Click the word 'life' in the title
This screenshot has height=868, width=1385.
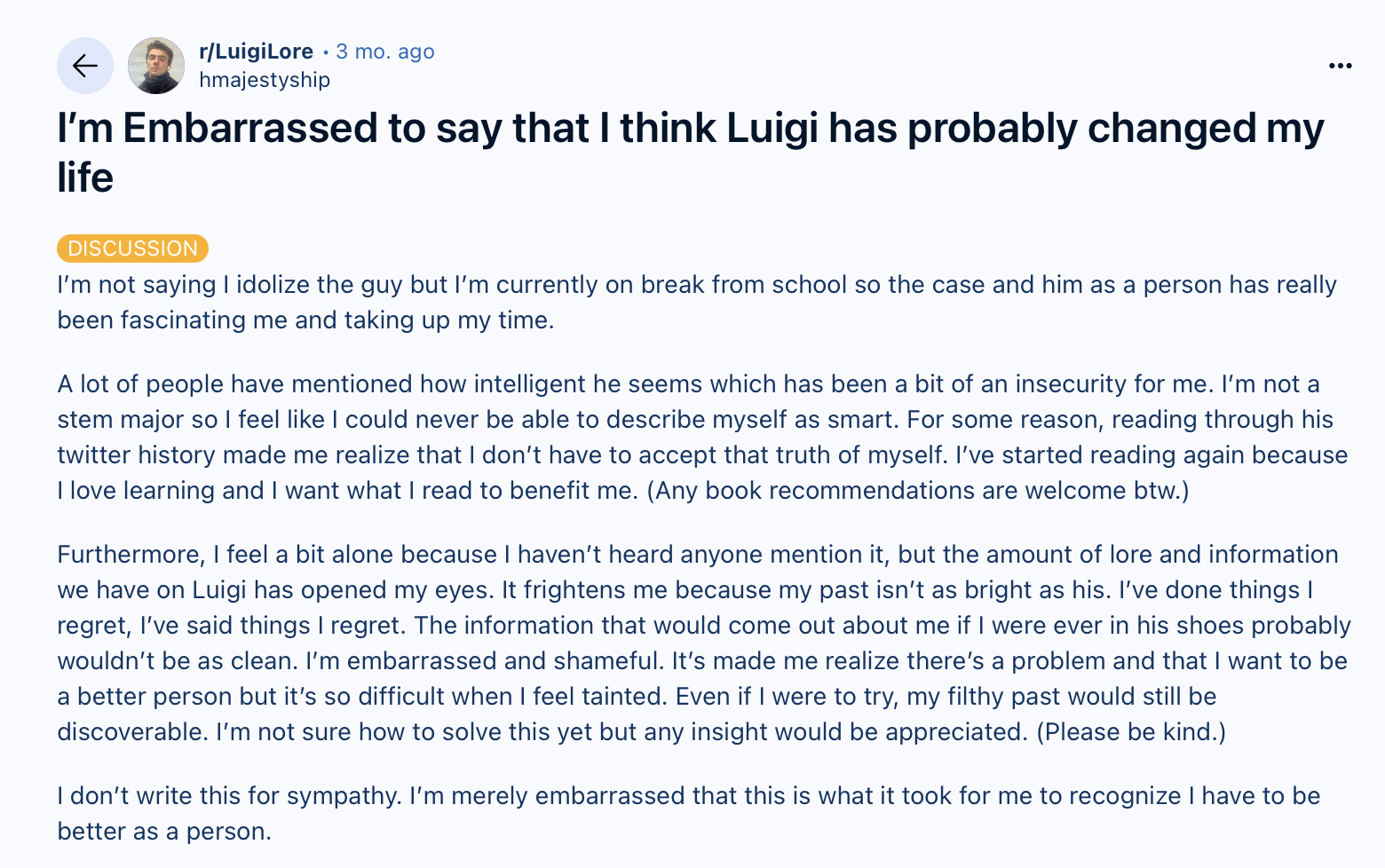pyautogui.click(x=85, y=178)
